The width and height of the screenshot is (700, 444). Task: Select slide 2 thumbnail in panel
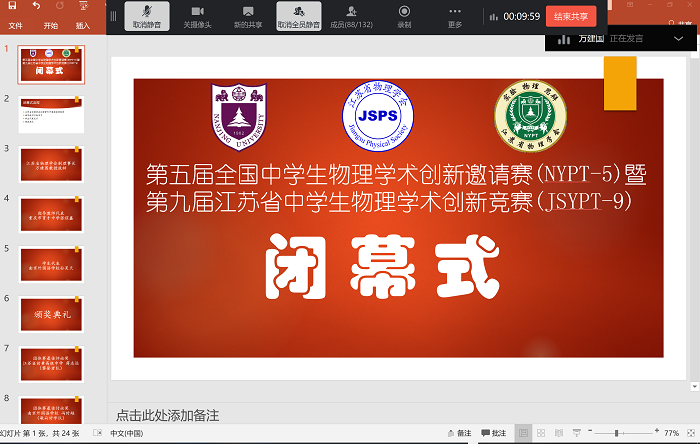click(51, 114)
